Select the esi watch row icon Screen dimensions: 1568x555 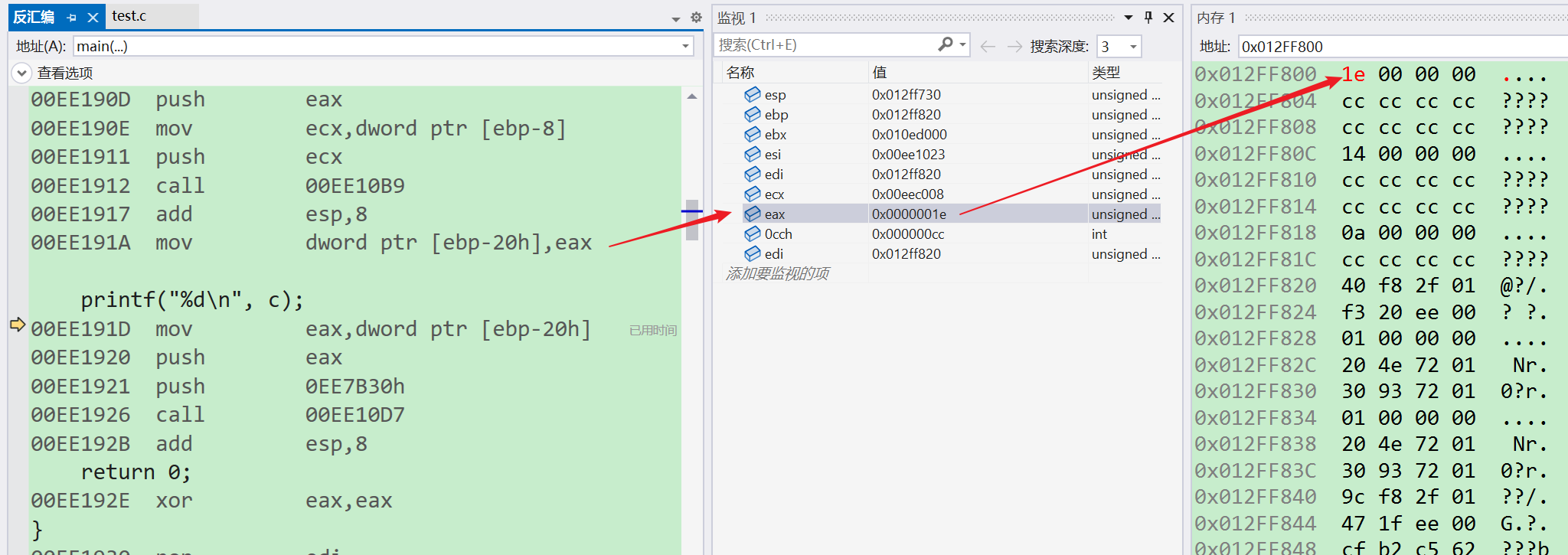click(753, 154)
